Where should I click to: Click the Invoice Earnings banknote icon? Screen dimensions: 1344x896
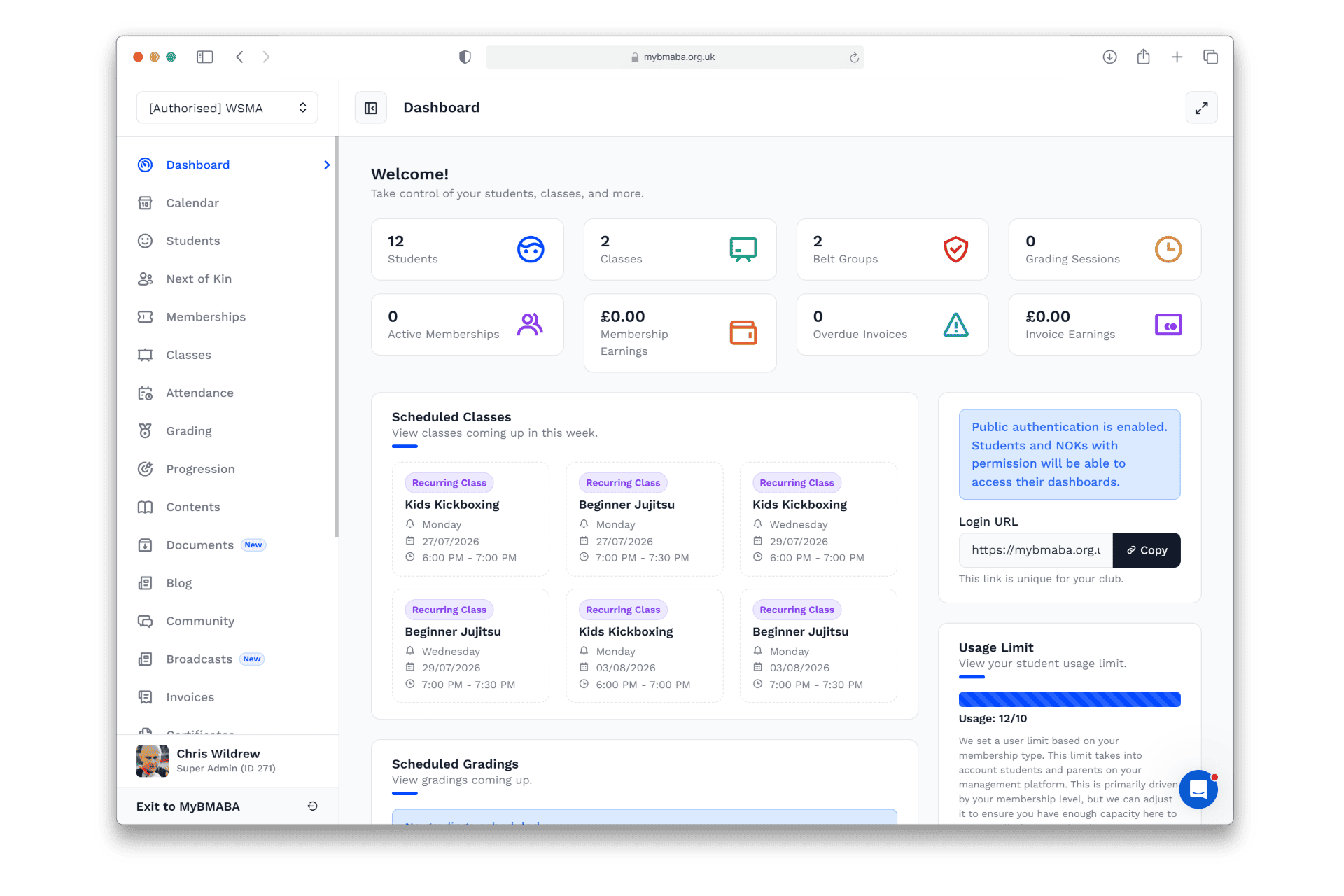1168,325
